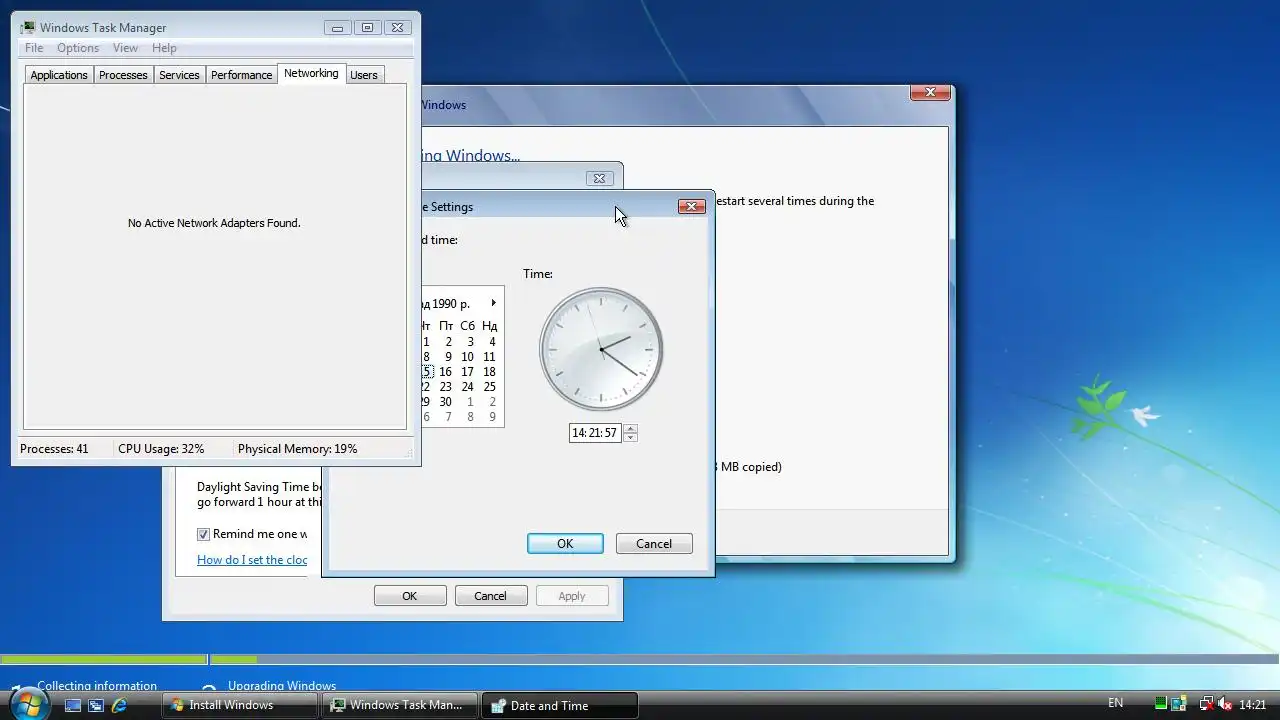The width and height of the screenshot is (1280, 720).
Task: Launch Internet Explorer from quick launch
Action: point(119,705)
